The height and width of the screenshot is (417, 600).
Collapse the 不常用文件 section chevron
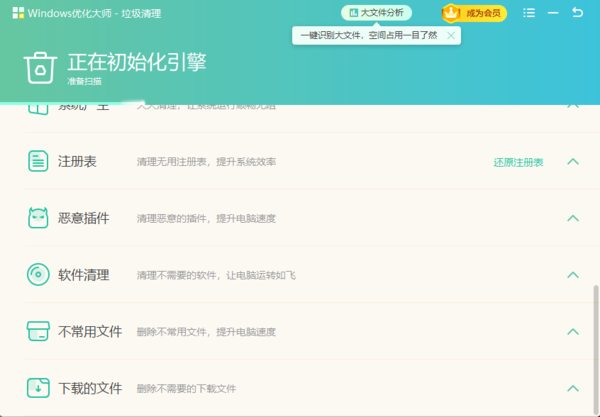(573, 331)
